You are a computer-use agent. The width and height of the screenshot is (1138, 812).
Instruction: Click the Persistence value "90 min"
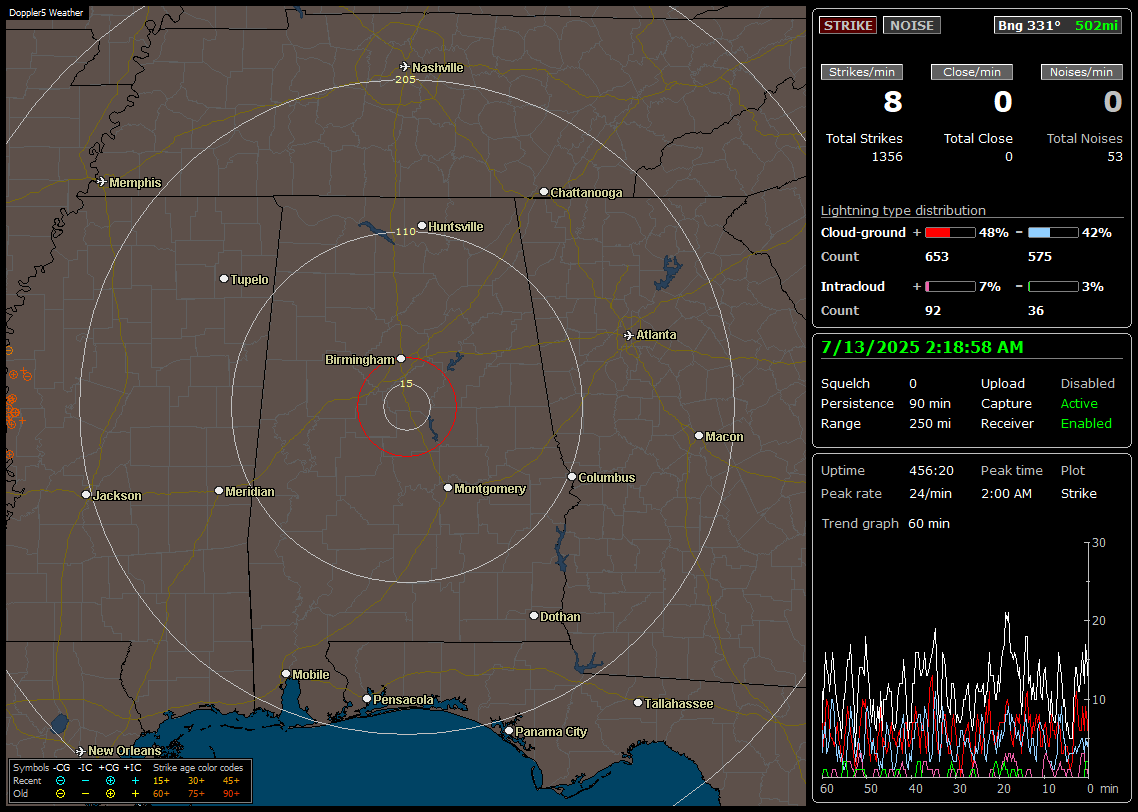(x=930, y=403)
